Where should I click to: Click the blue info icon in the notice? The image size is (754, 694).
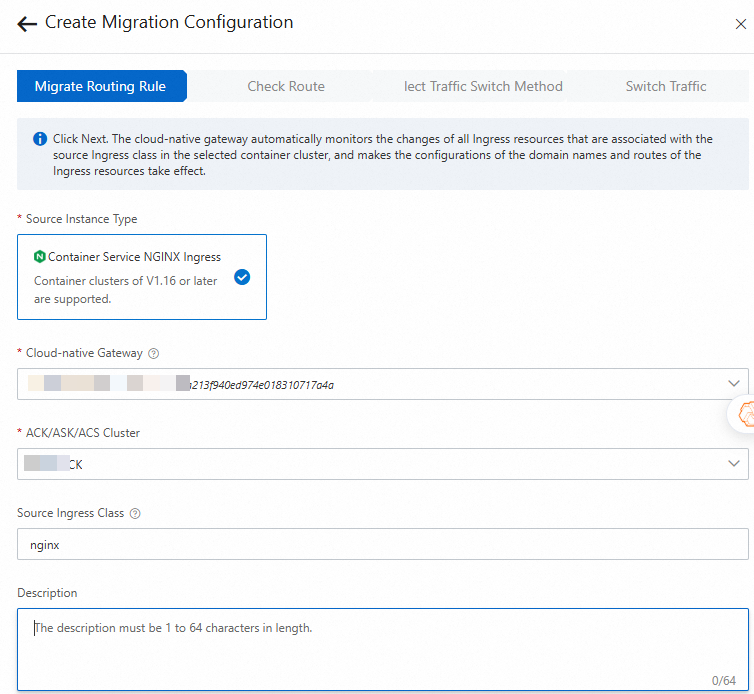click(40, 139)
